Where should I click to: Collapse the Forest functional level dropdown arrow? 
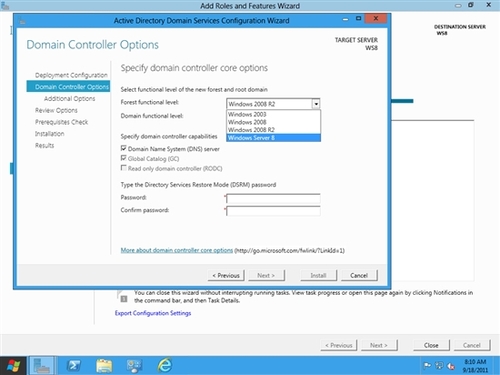click(x=316, y=104)
